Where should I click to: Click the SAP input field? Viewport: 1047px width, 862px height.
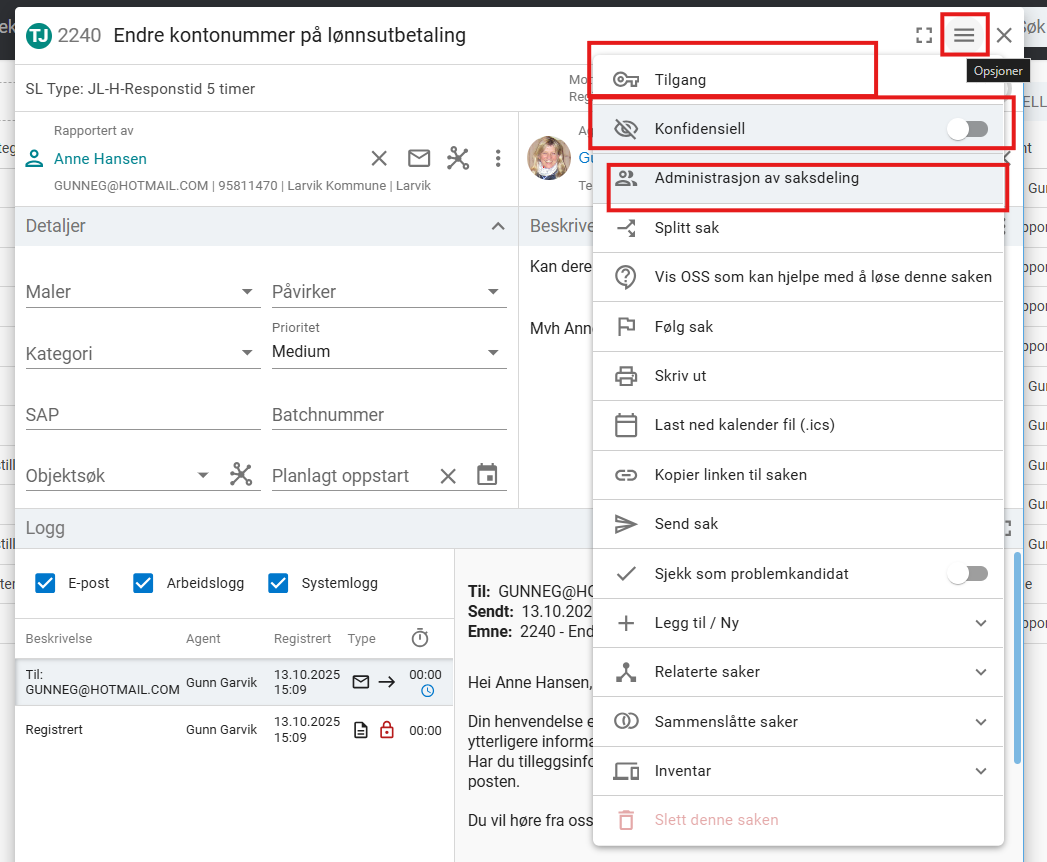(x=142, y=415)
